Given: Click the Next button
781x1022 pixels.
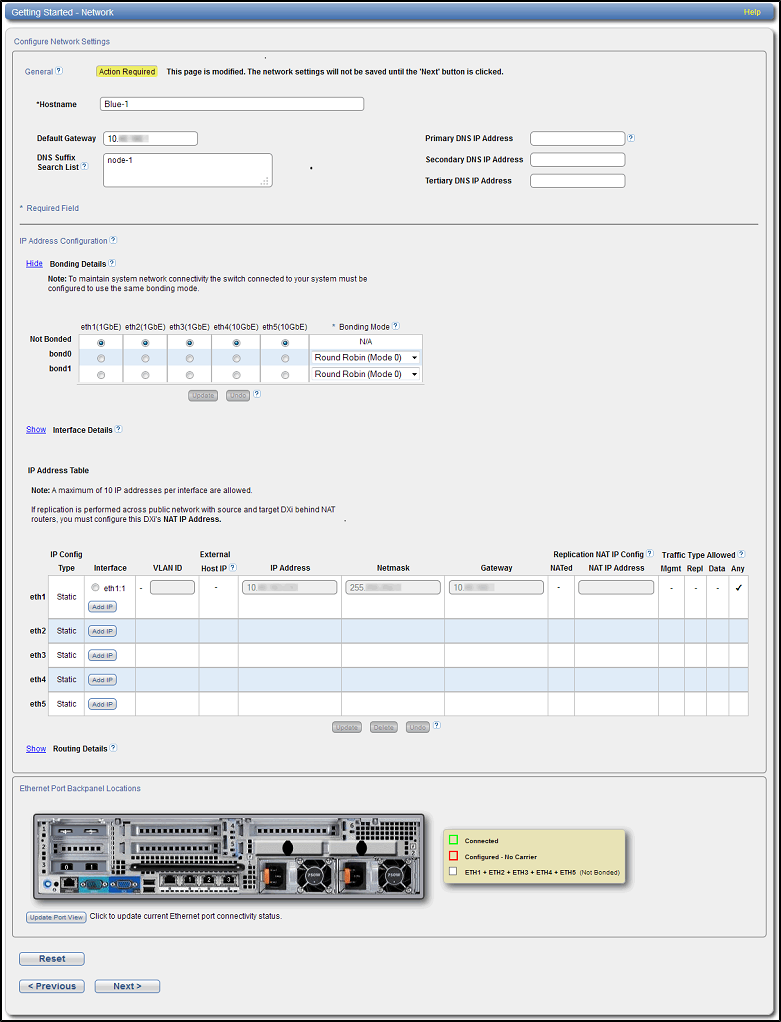Looking at the screenshot, I should click(127, 986).
